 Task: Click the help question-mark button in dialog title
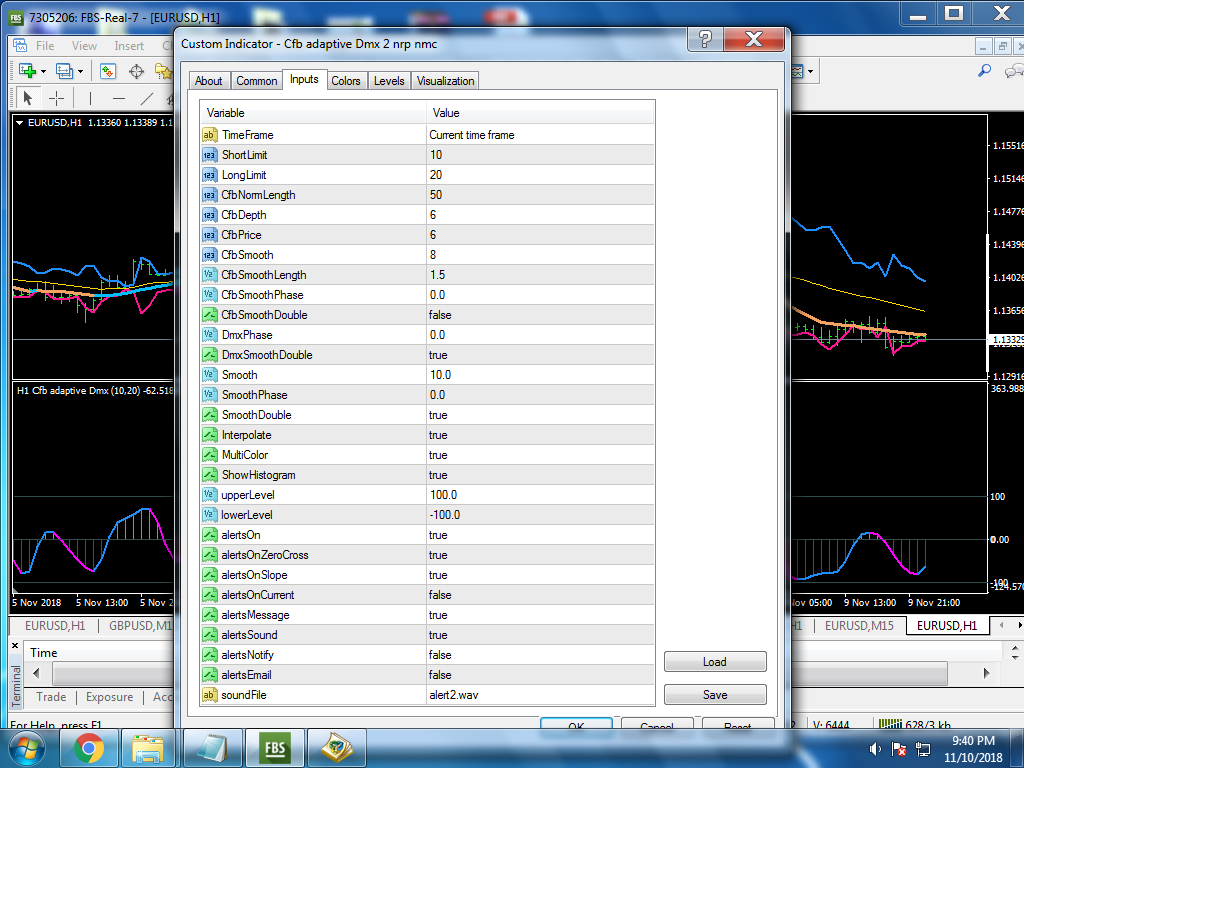[x=705, y=39]
